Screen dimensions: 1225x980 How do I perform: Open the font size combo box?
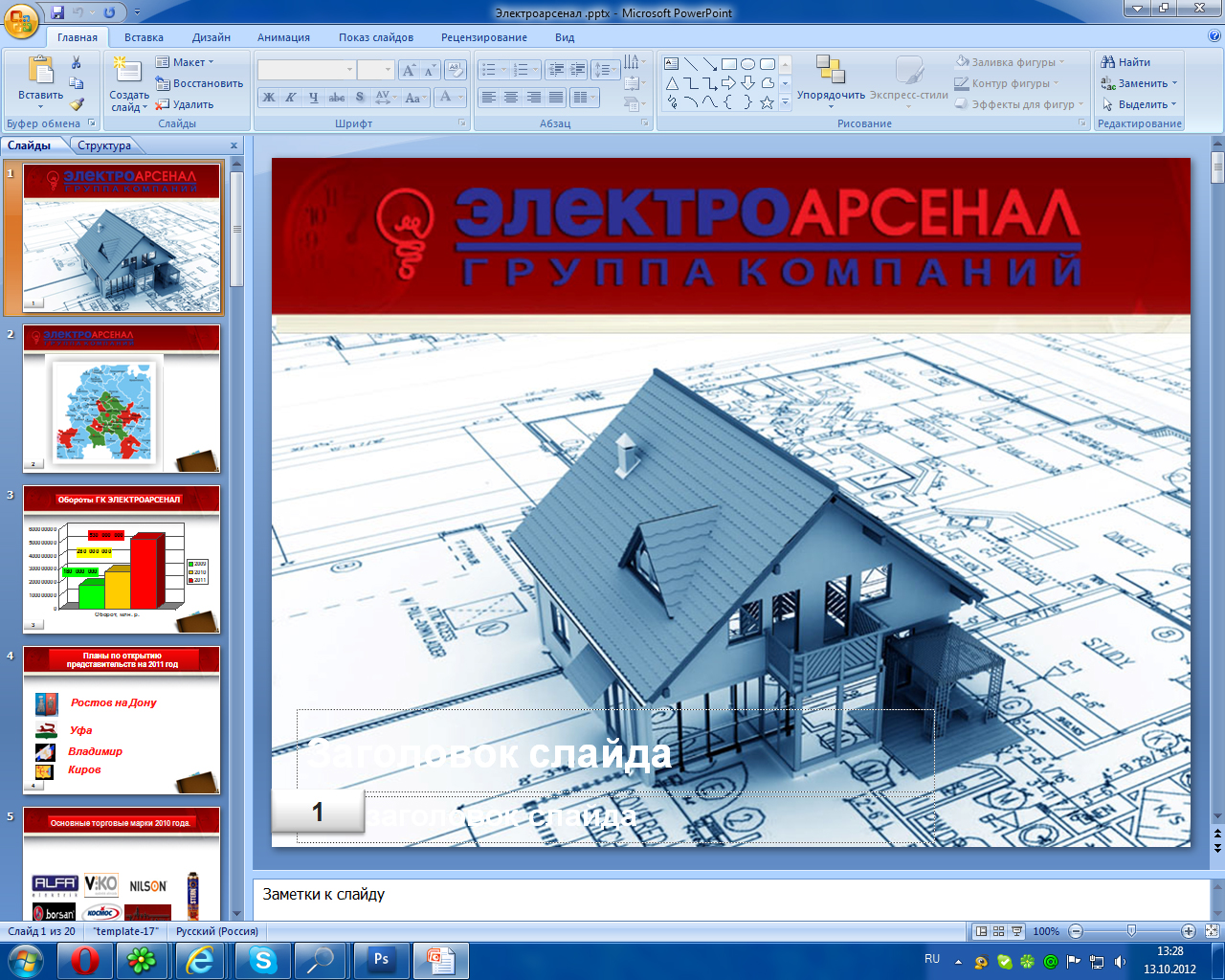click(x=375, y=70)
